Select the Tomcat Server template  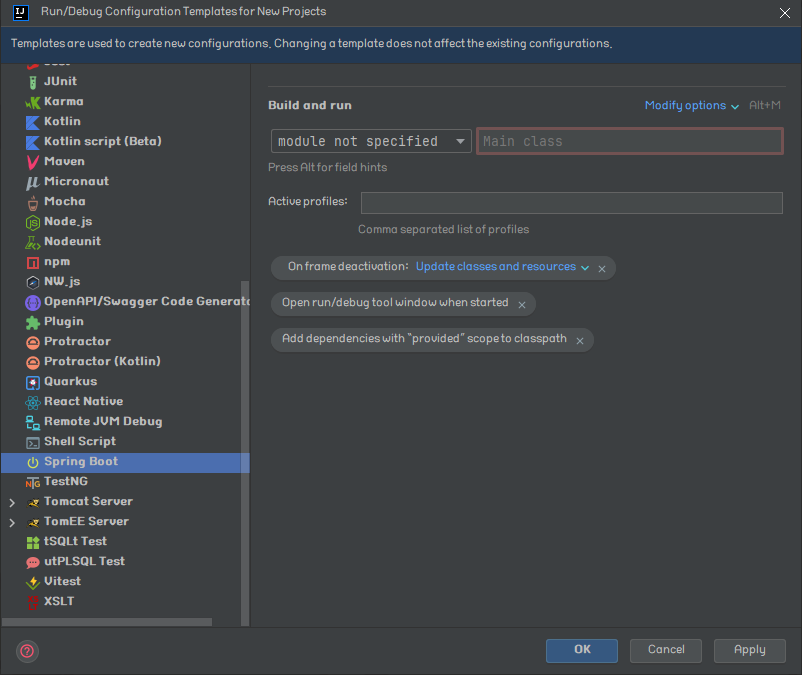click(125, 501)
